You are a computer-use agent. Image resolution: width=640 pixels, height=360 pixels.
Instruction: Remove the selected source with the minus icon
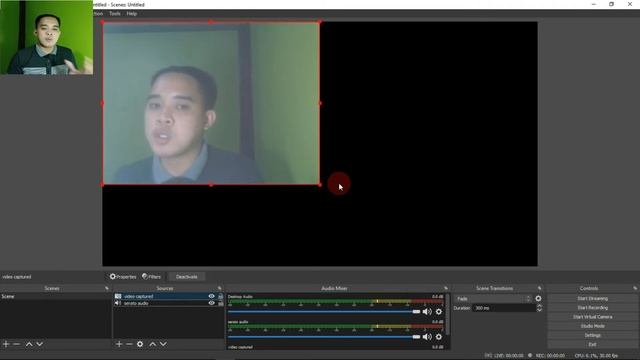[x=129, y=344]
